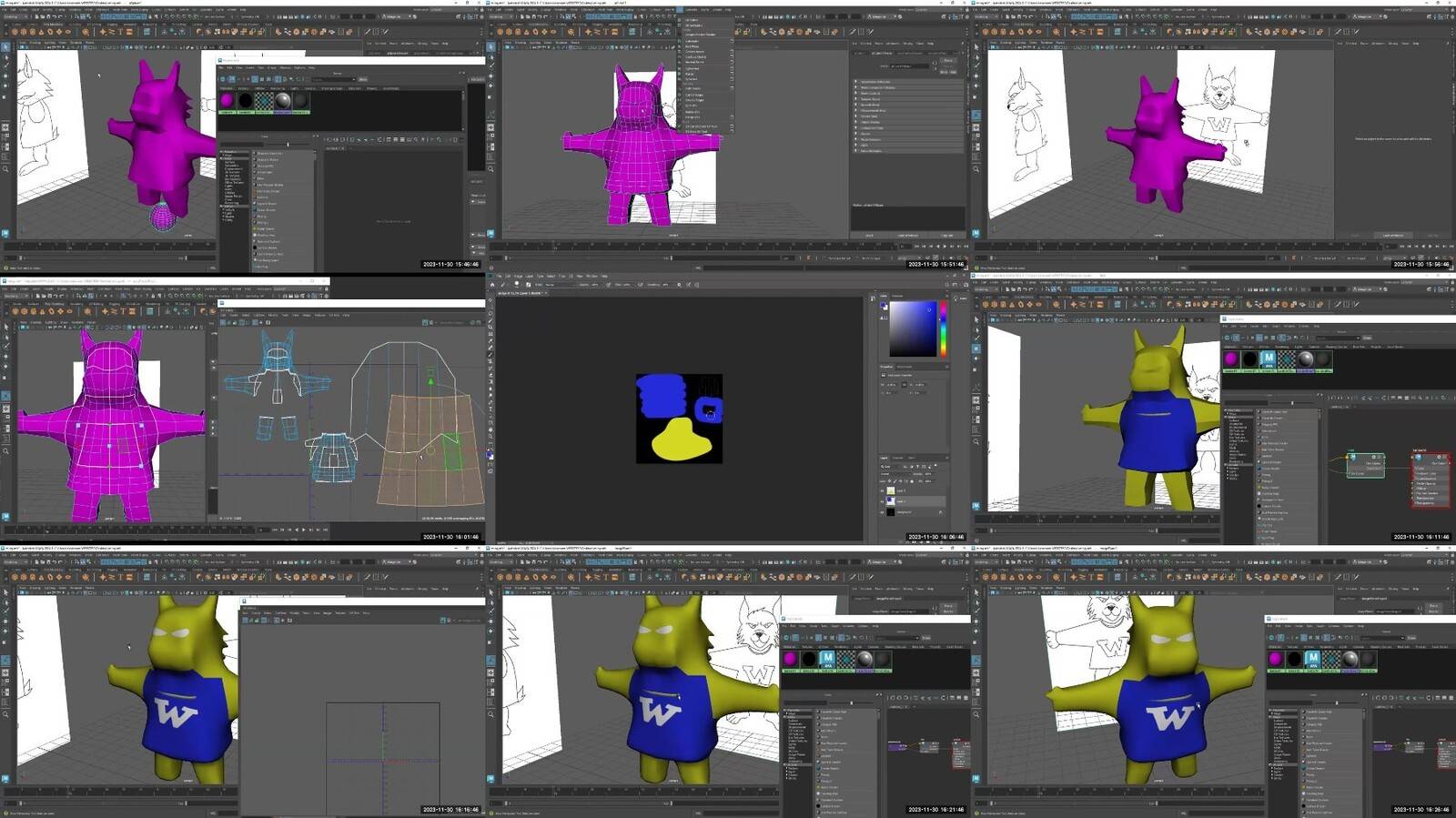1456x818 pixels.
Task: Click polygon cube shelf icon in 15:46:46 frame
Action: [x=22, y=32]
